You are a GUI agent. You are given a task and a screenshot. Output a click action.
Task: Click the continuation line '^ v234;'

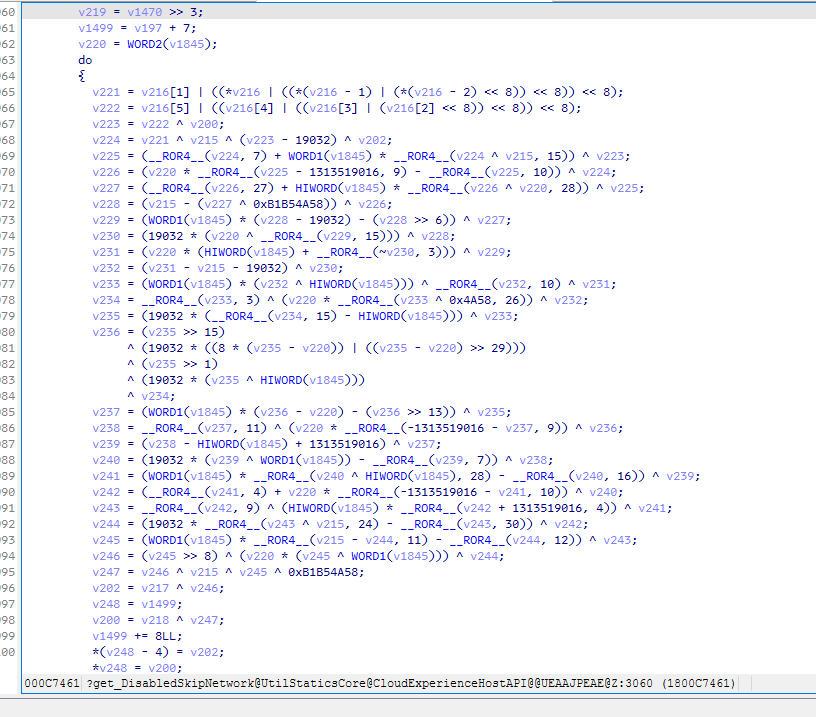click(151, 396)
